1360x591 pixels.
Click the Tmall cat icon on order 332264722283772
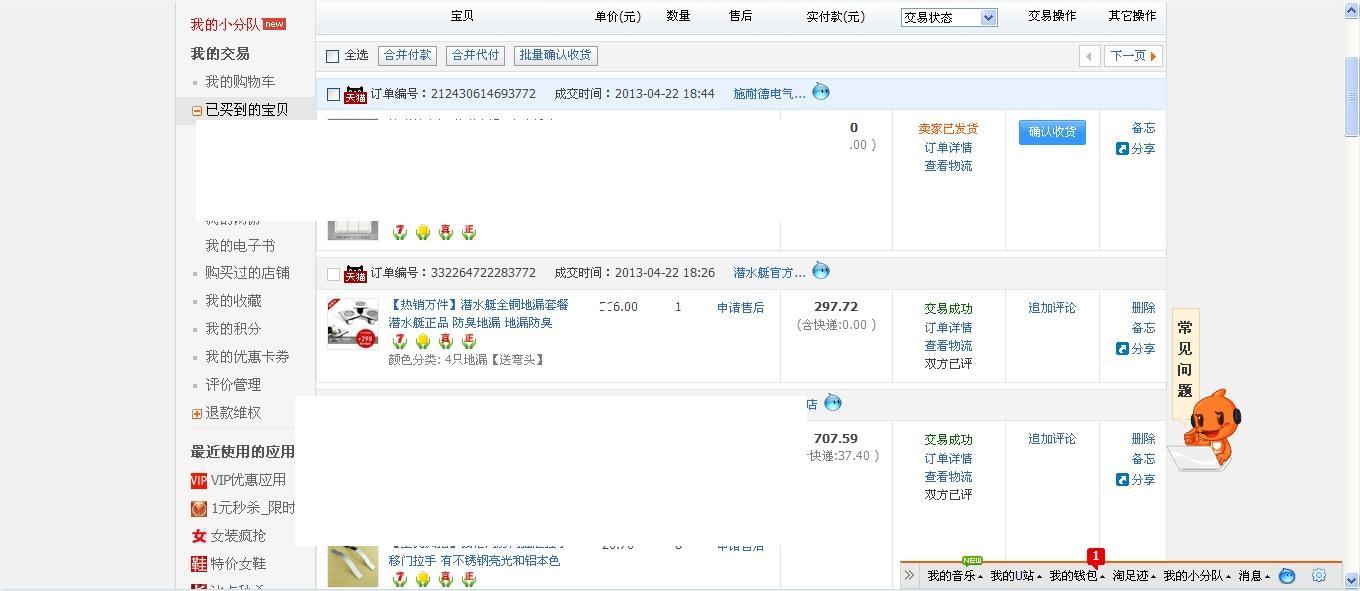point(355,274)
